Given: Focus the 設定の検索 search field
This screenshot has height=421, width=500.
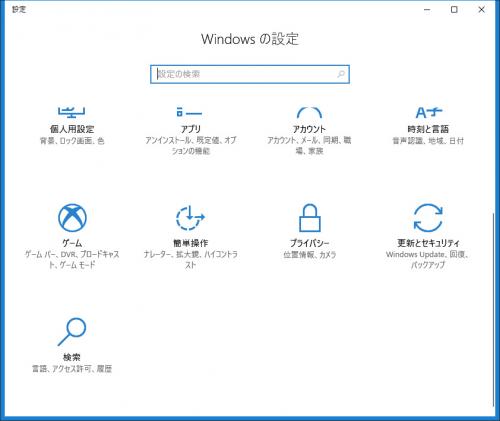Looking at the screenshot, I should point(250,74).
